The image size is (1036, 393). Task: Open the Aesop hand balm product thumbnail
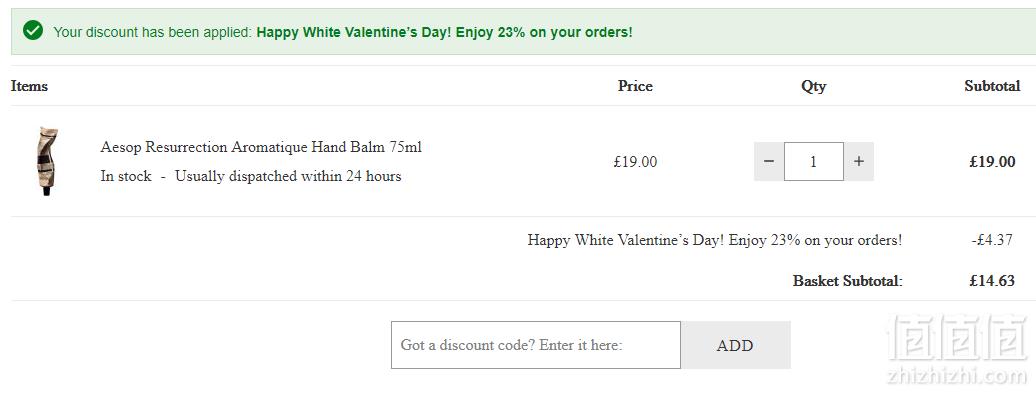48,161
